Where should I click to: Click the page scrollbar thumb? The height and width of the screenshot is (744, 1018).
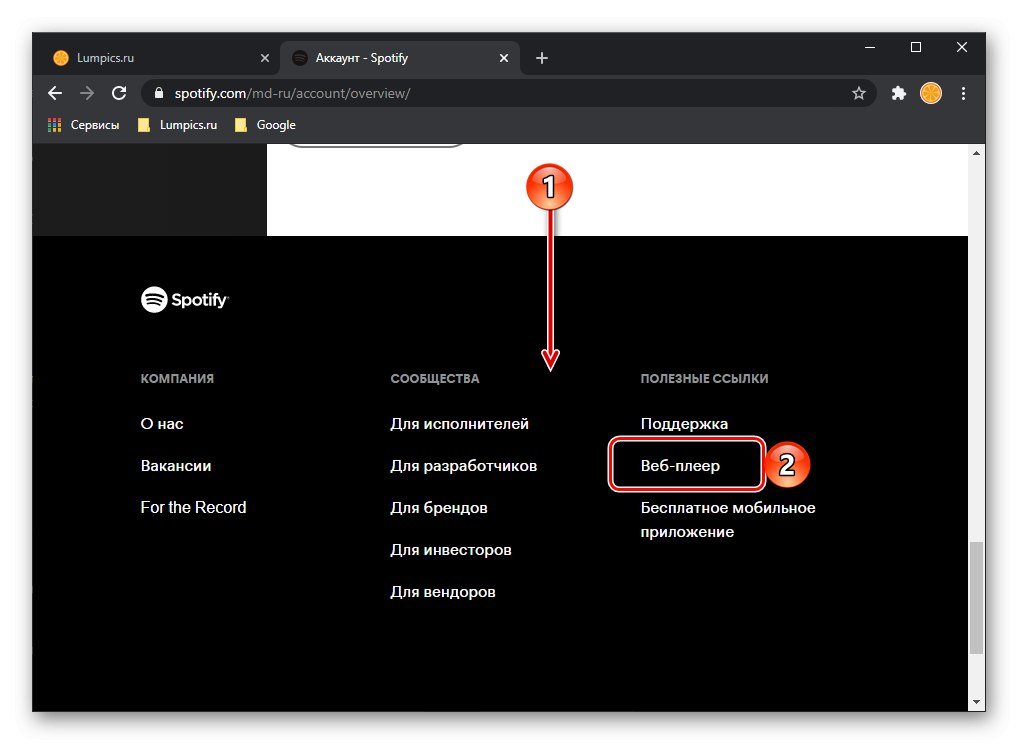tap(976, 598)
